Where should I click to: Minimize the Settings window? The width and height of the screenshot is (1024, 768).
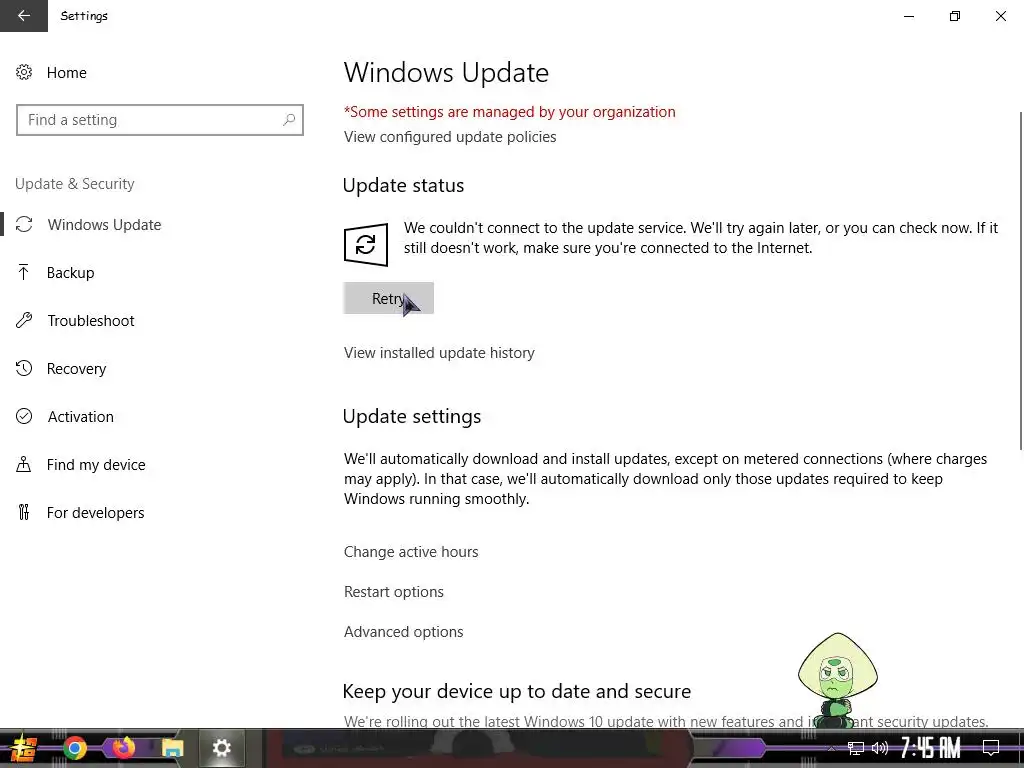[x=909, y=16]
